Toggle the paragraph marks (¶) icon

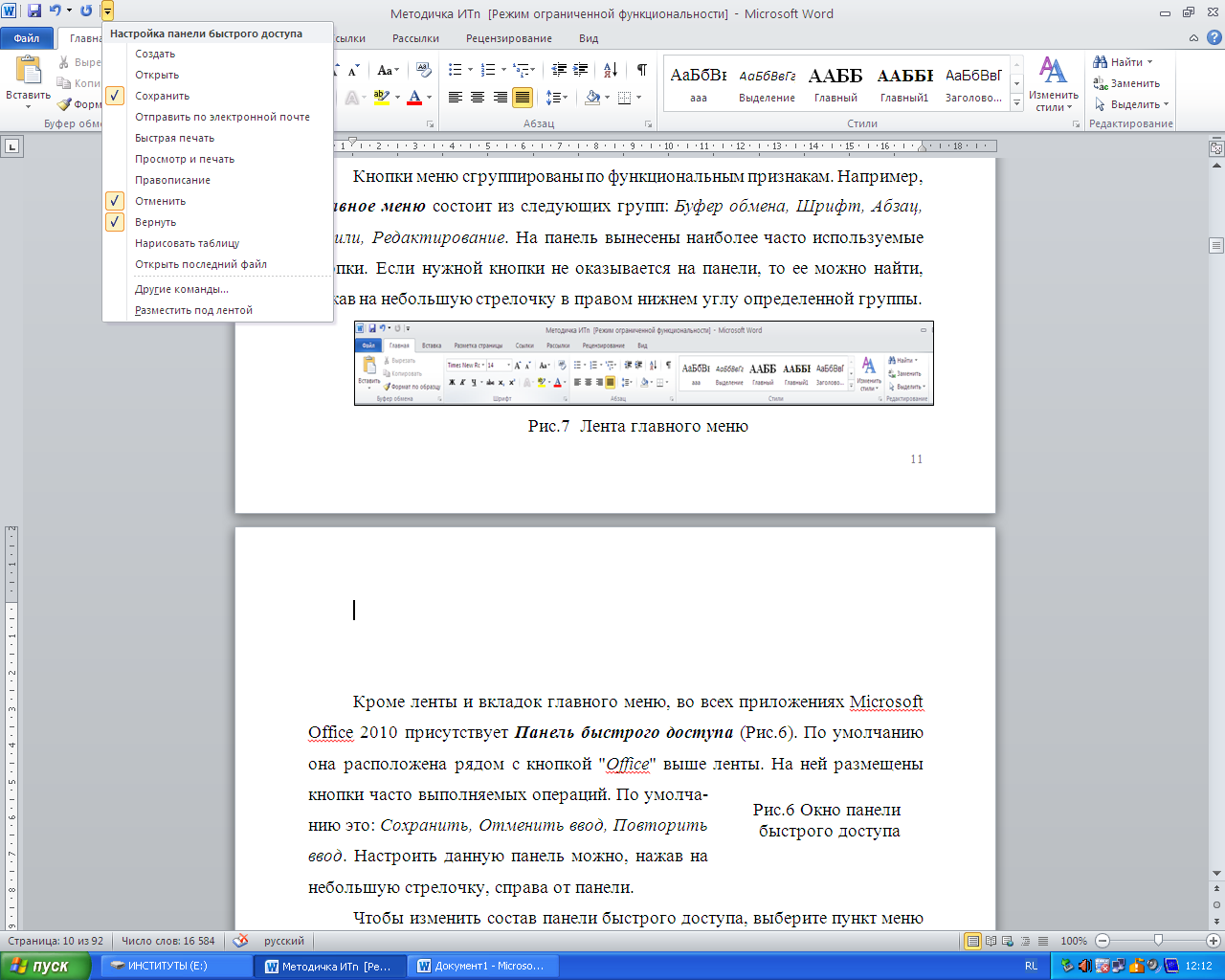coord(641,70)
